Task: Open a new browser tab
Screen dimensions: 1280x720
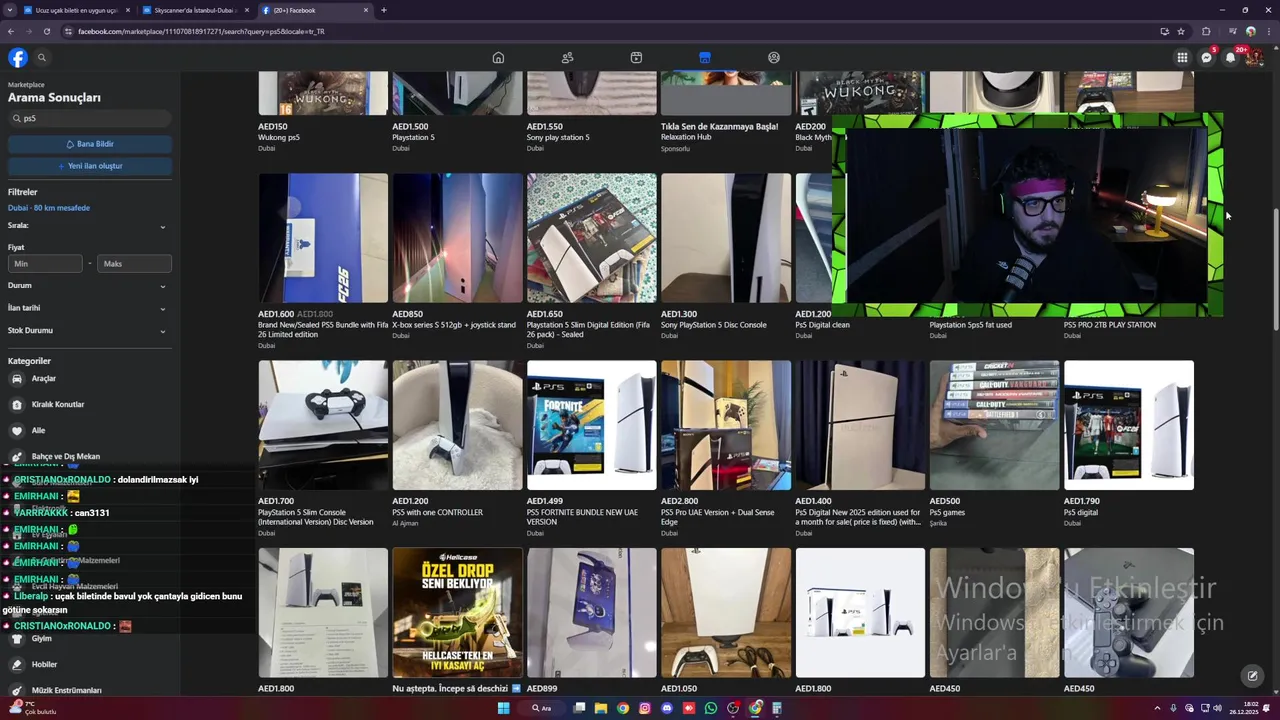Action: point(384,10)
